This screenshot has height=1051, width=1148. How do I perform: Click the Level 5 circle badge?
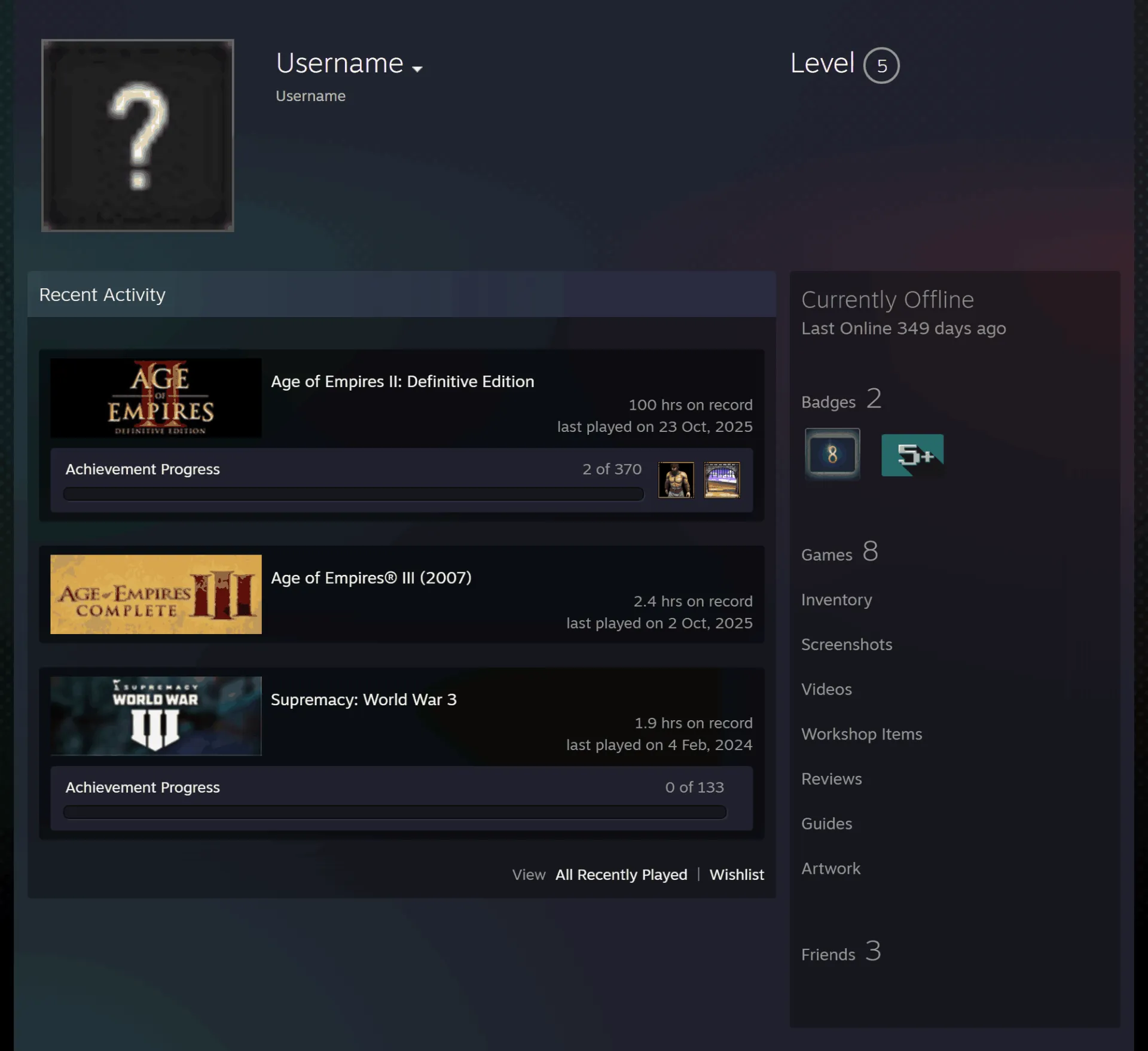[x=881, y=65]
